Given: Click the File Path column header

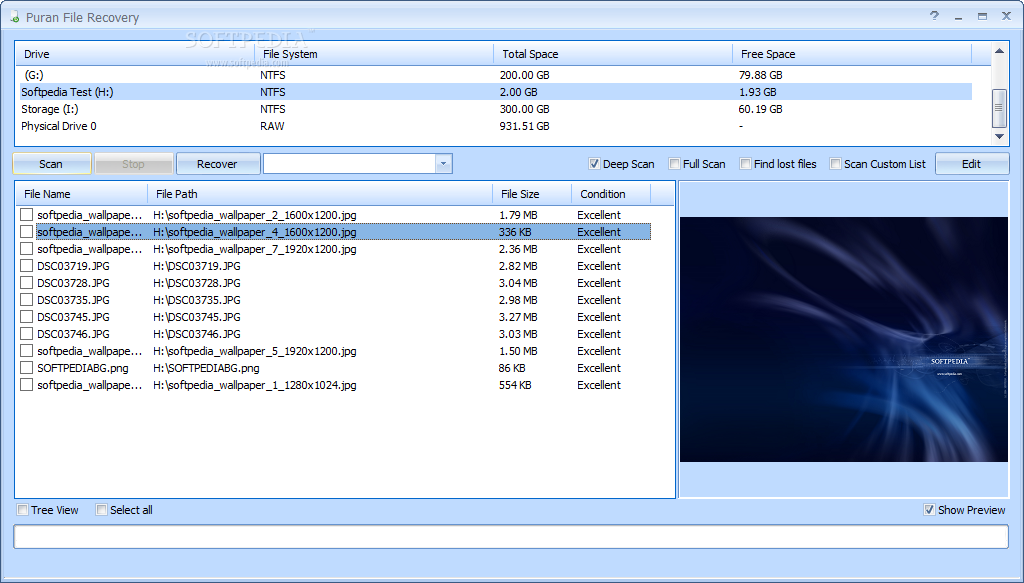Looking at the screenshot, I should (320, 194).
